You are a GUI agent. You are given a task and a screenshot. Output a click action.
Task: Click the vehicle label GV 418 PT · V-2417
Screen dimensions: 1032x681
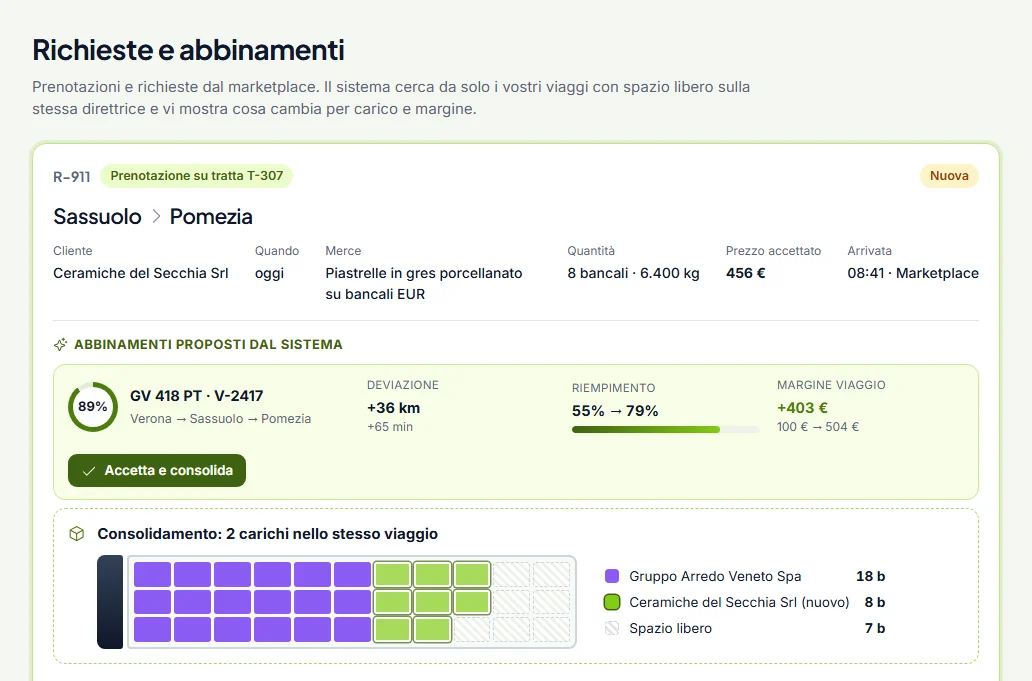click(x=197, y=396)
